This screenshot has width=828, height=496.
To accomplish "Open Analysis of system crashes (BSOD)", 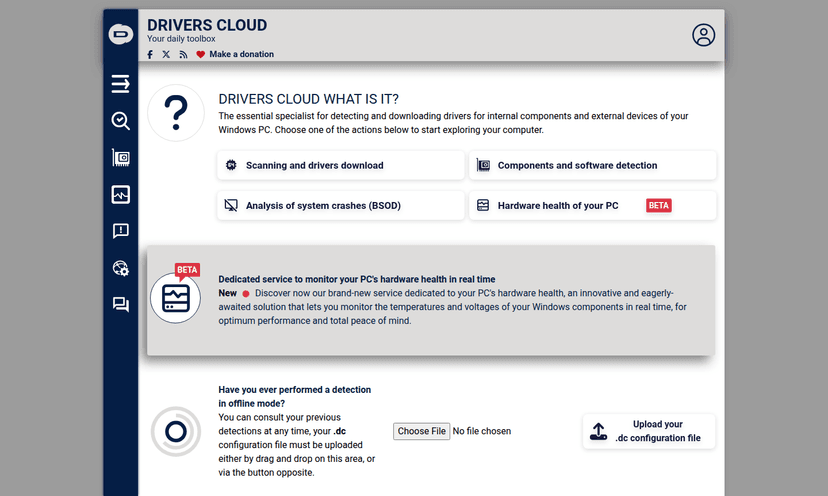I will point(341,205).
